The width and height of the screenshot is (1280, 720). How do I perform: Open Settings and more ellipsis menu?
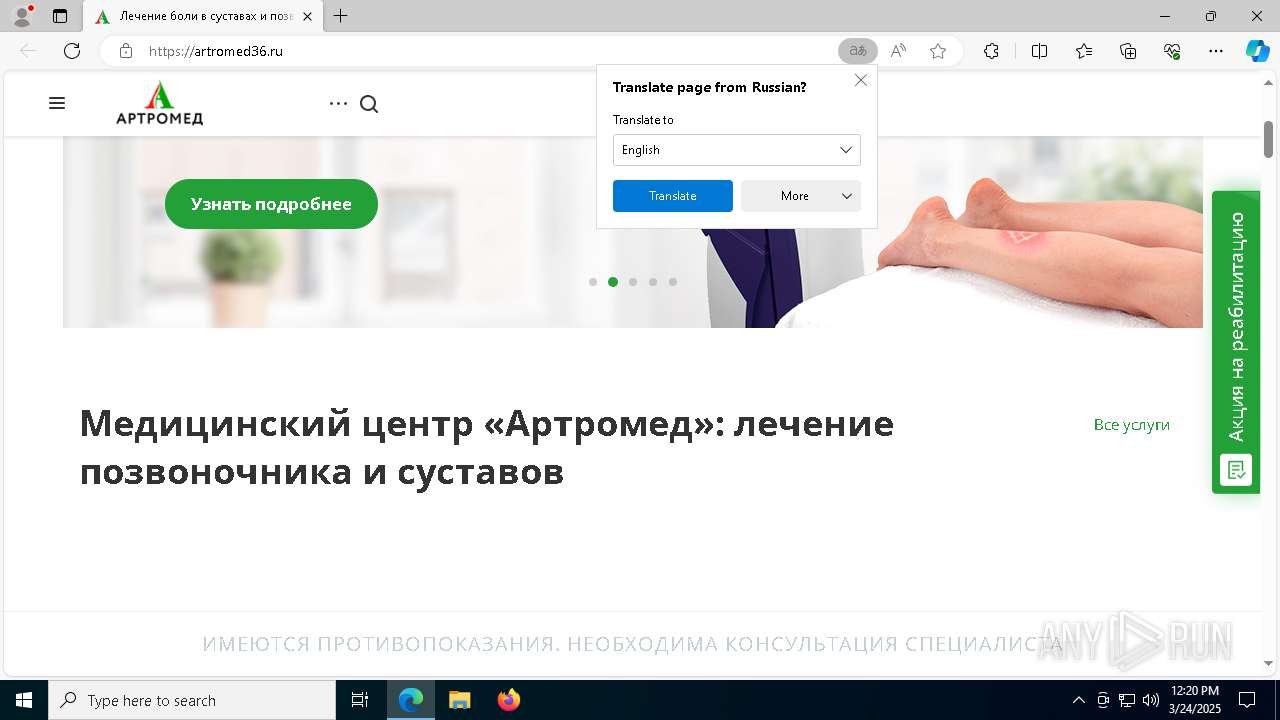tap(1216, 51)
